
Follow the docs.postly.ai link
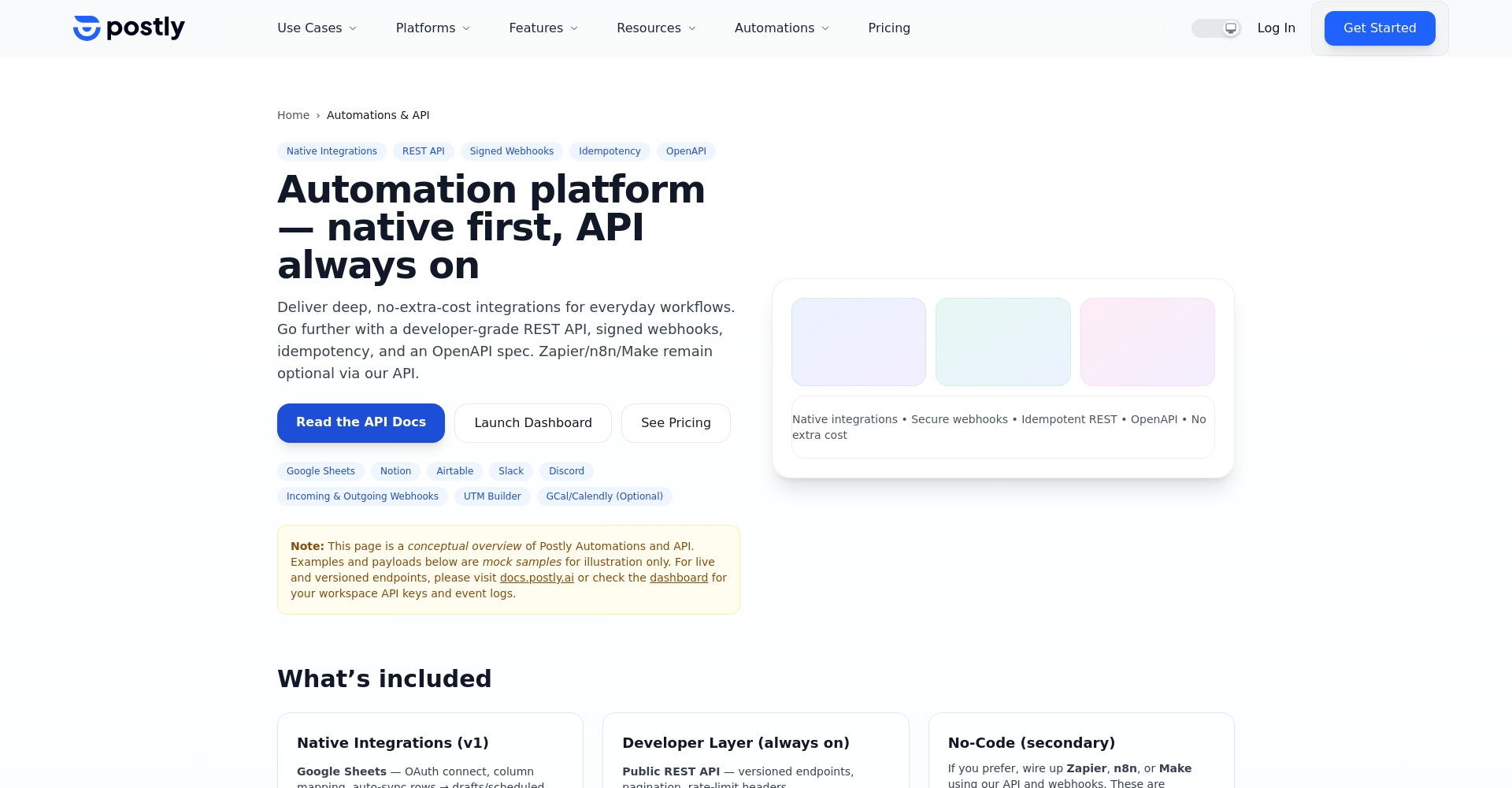pyautogui.click(x=536, y=578)
